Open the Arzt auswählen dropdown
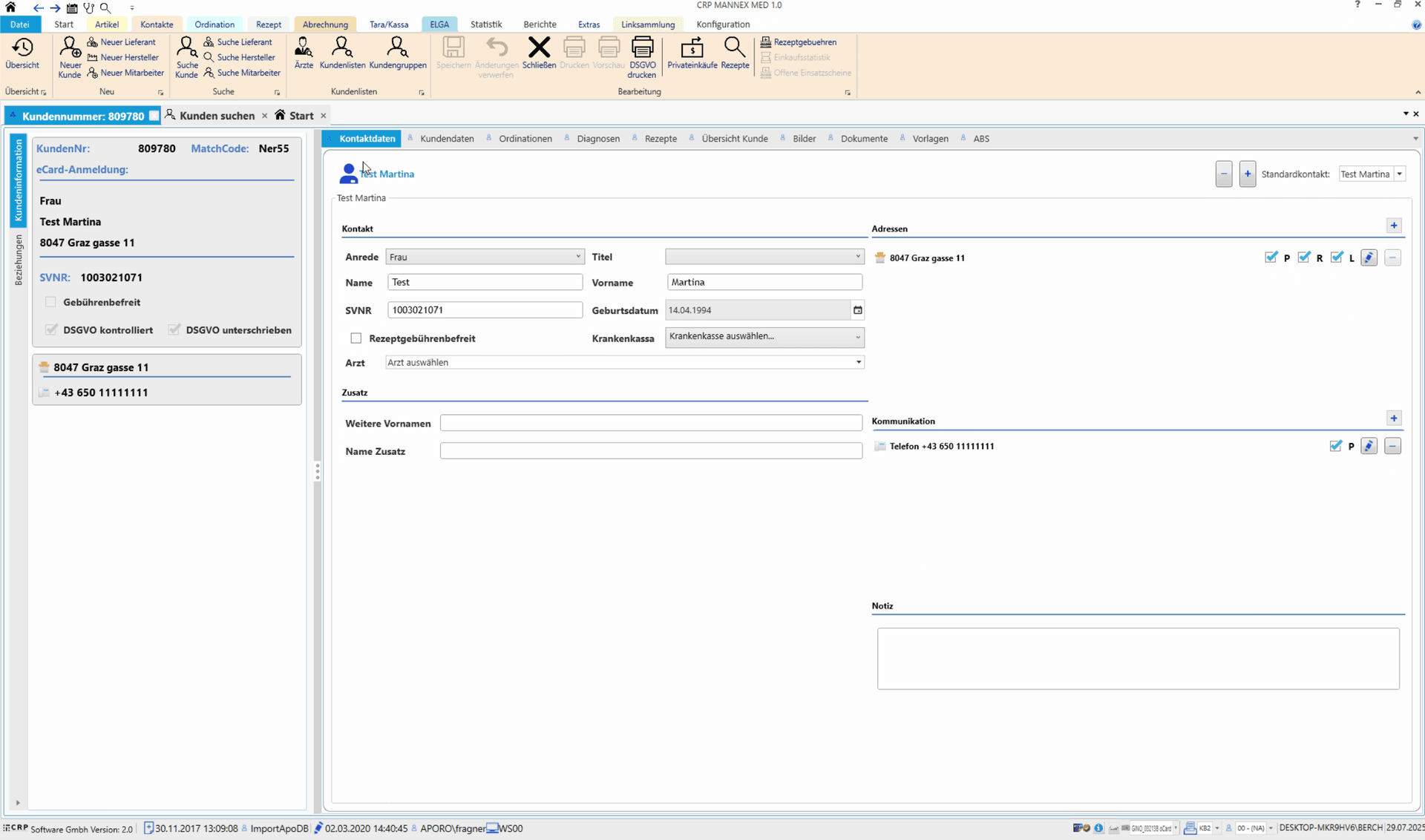The height and width of the screenshot is (840, 1425). [624, 362]
